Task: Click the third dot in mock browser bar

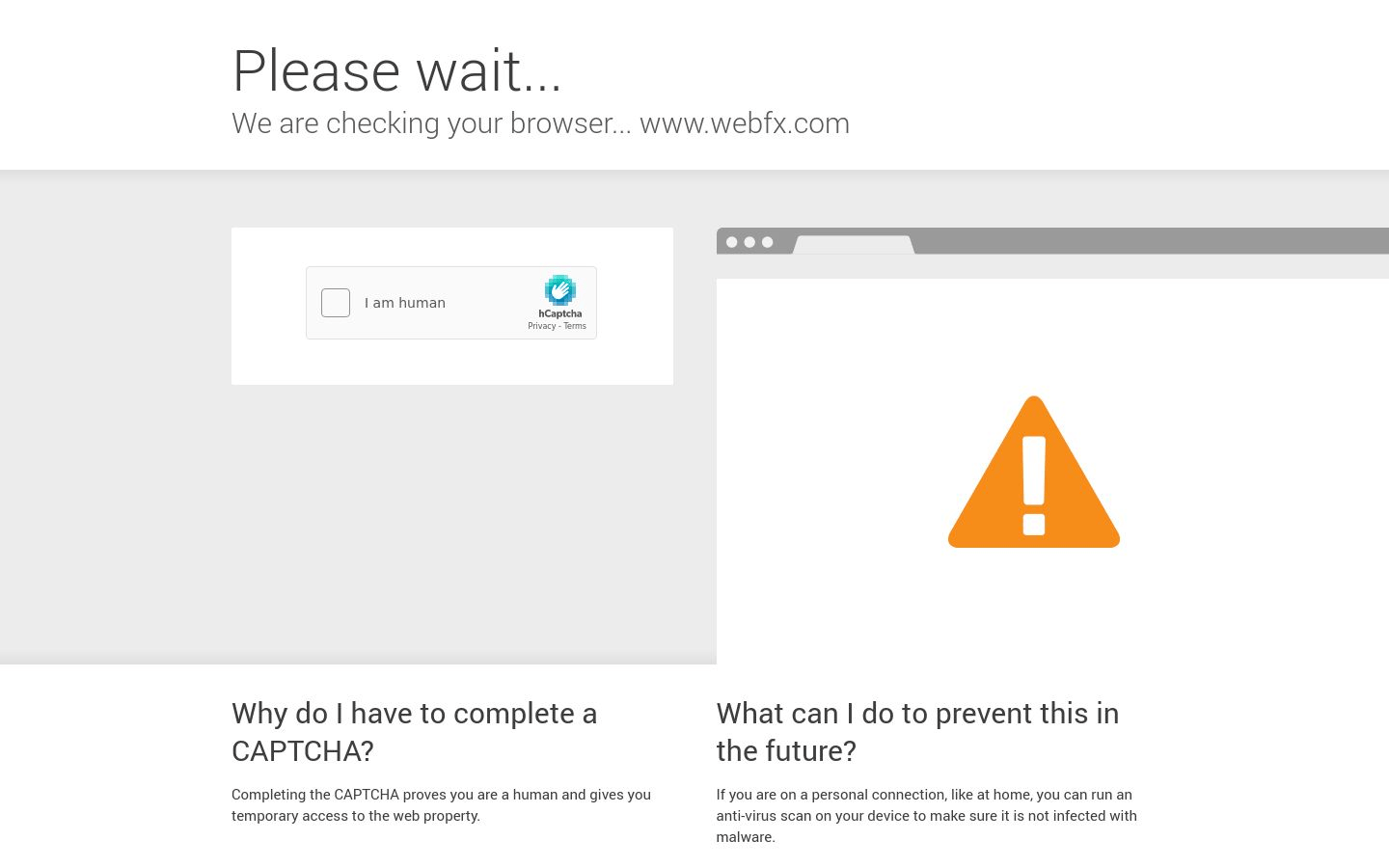Action: point(768,242)
